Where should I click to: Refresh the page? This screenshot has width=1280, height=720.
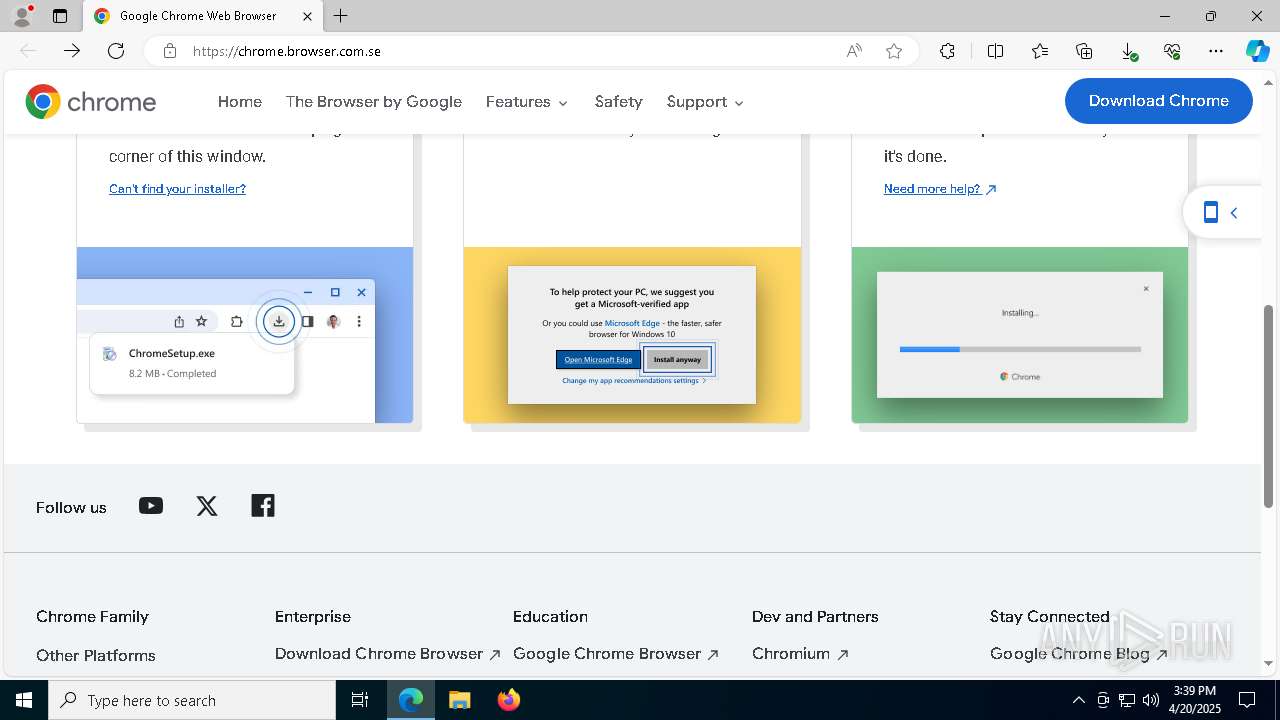pyautogui.click(x=116, y=51)
